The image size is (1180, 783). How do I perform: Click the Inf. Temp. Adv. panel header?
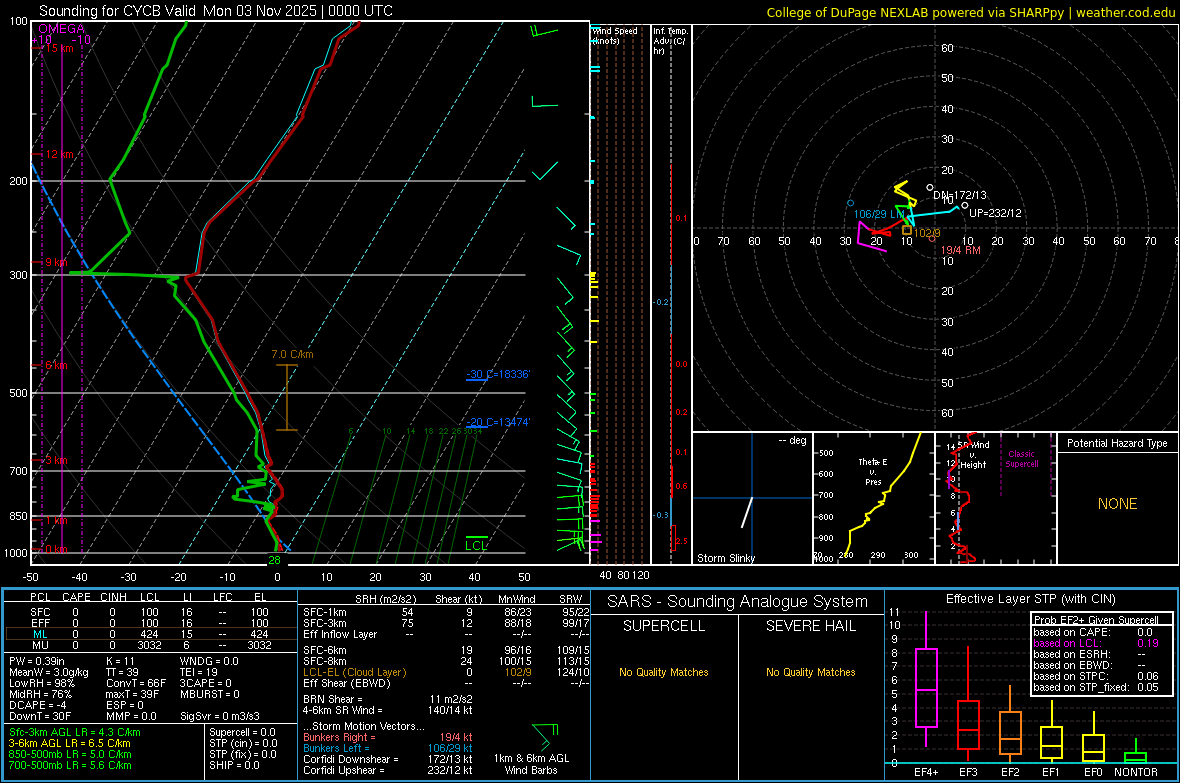[670, 41]
